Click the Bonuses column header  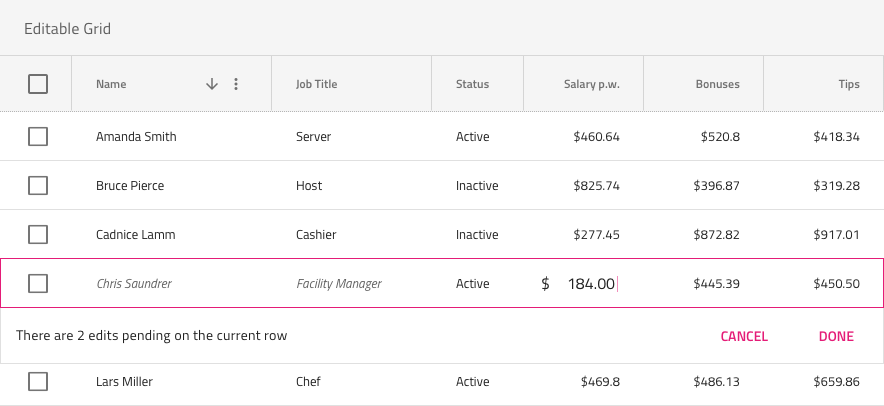coord(717,84)
